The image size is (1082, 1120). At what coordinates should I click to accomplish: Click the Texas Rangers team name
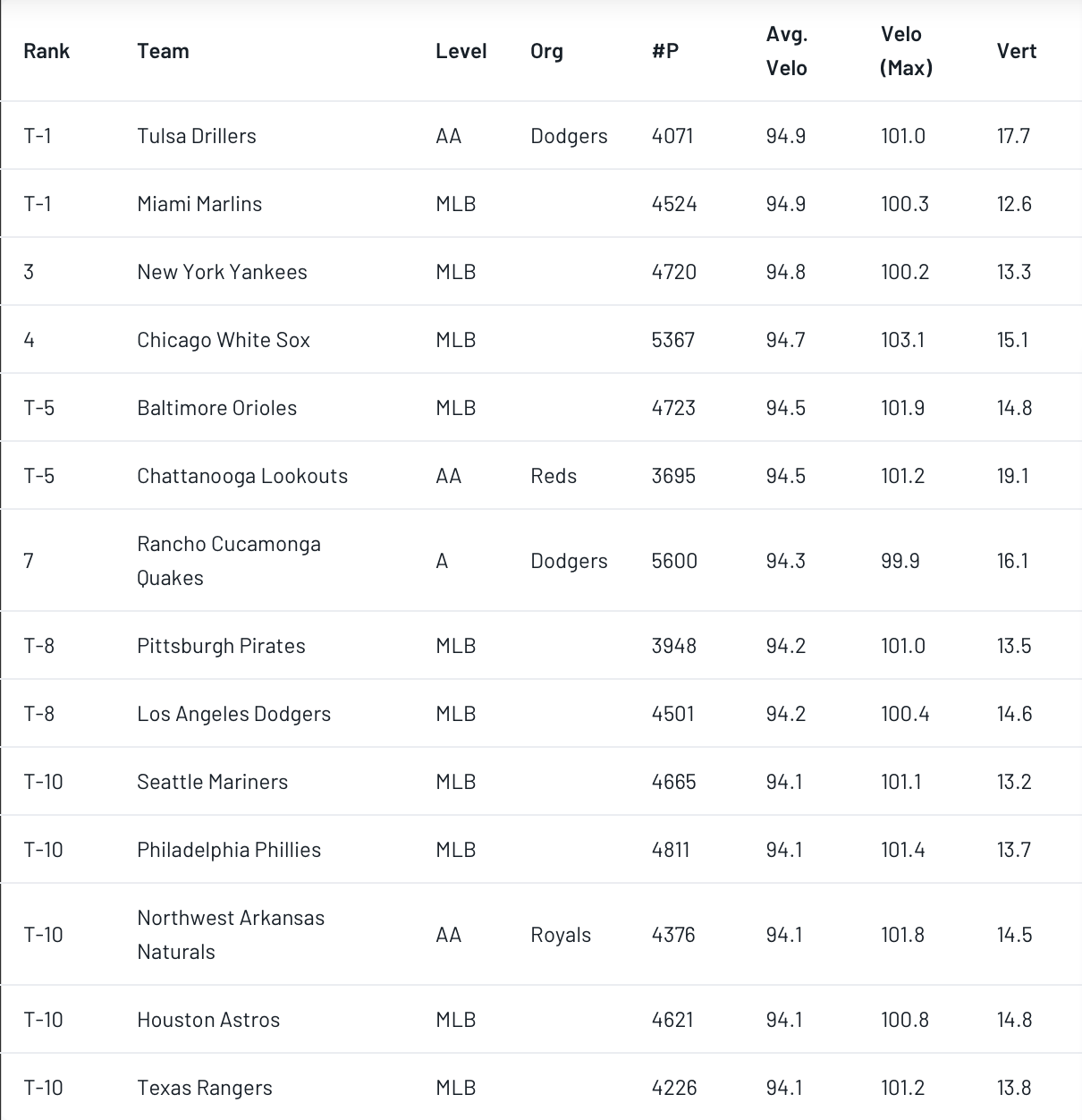point(205,1088)
